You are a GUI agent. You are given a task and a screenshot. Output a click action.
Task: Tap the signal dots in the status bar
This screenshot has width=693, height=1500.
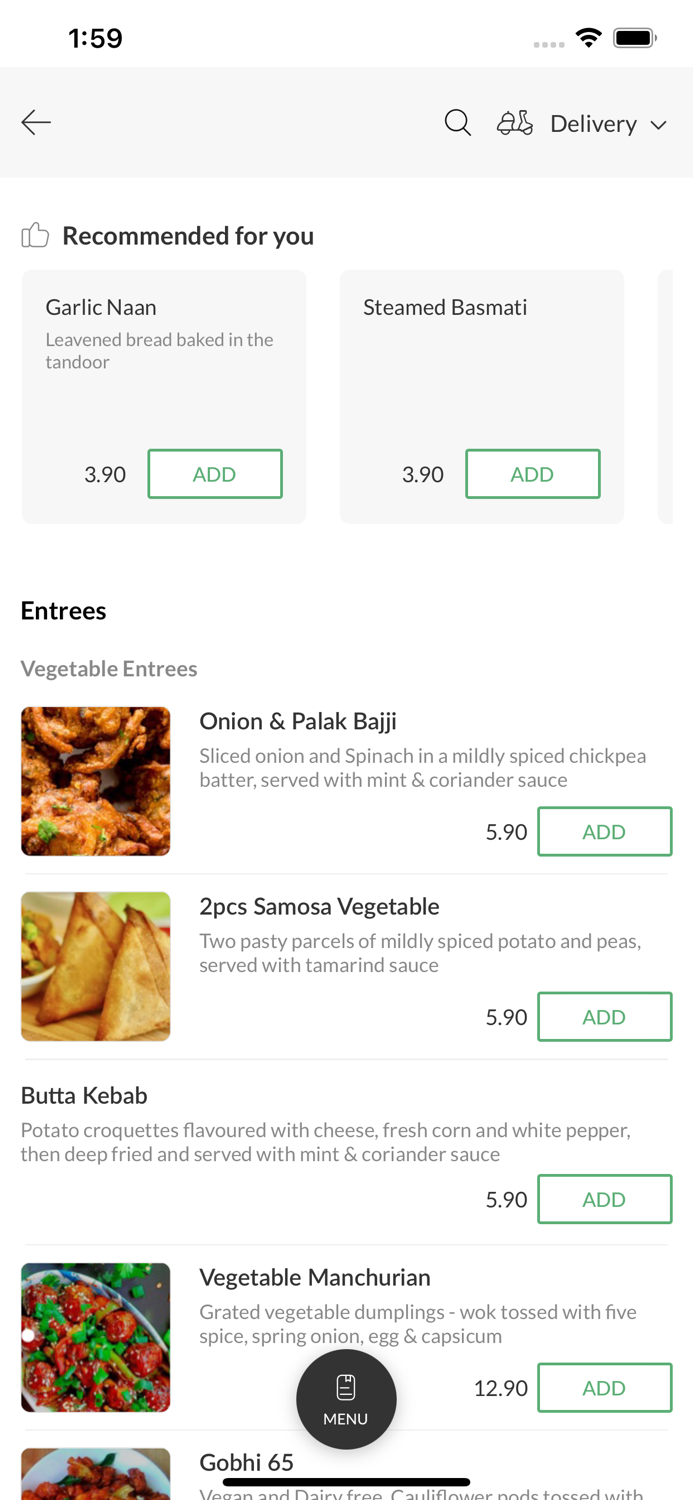549,43
